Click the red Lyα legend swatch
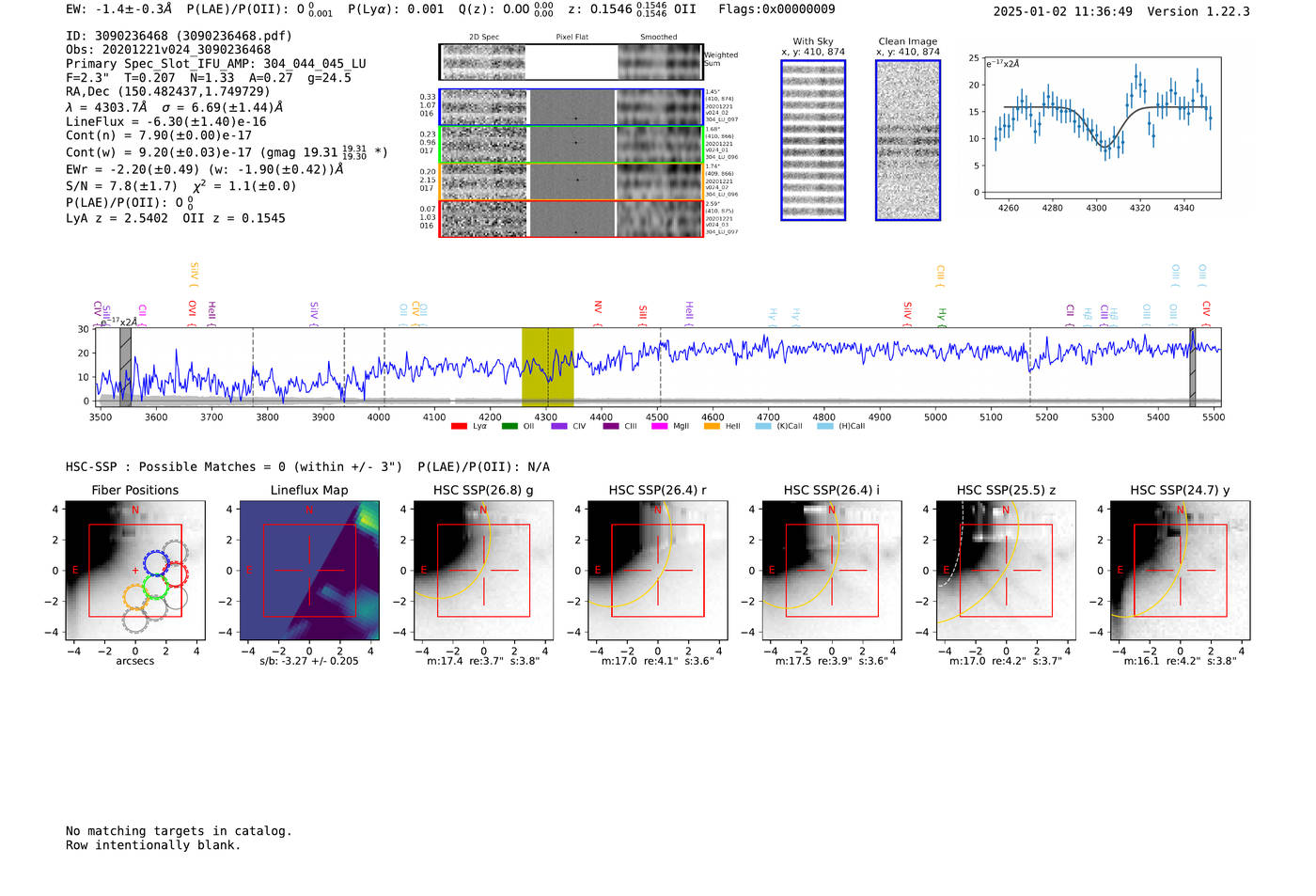1316x896 pixels. point(459,426)
